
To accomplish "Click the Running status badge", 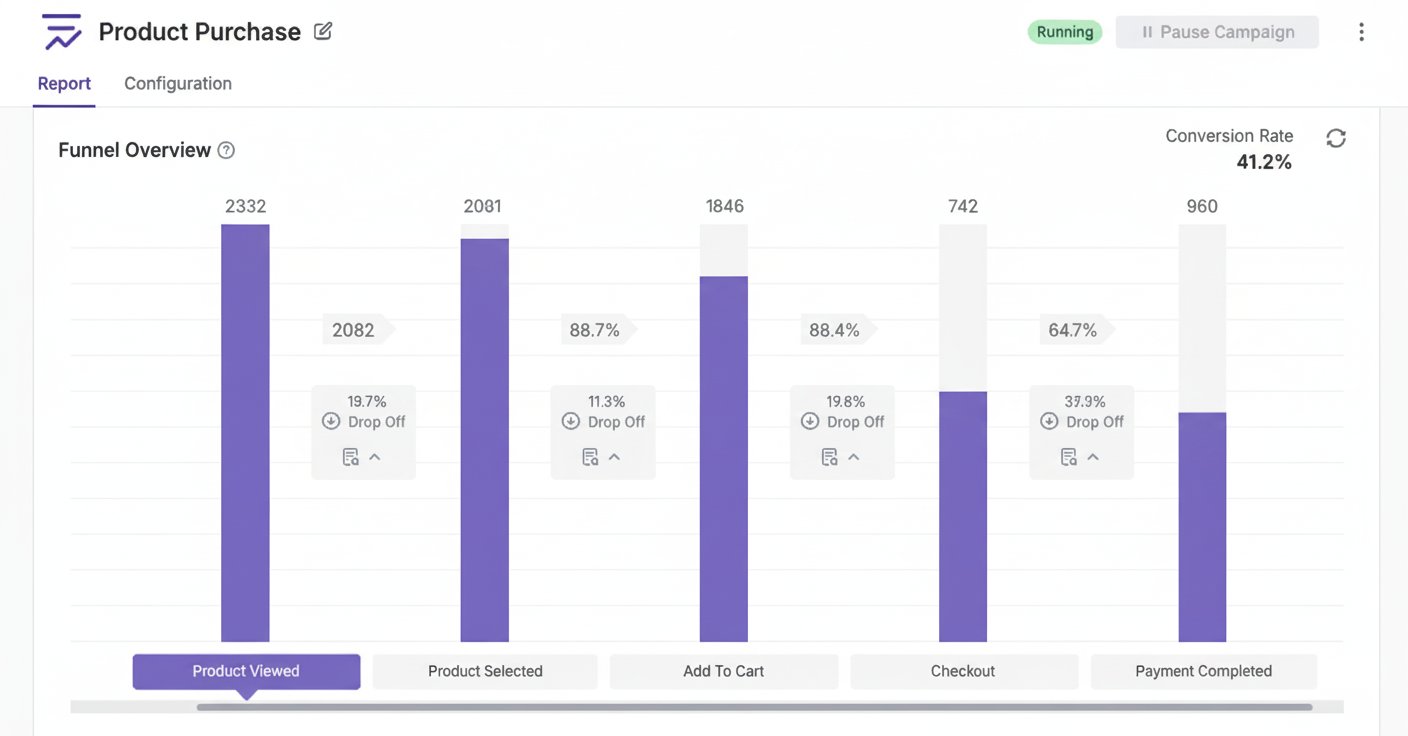I will tap(1064, 32).
